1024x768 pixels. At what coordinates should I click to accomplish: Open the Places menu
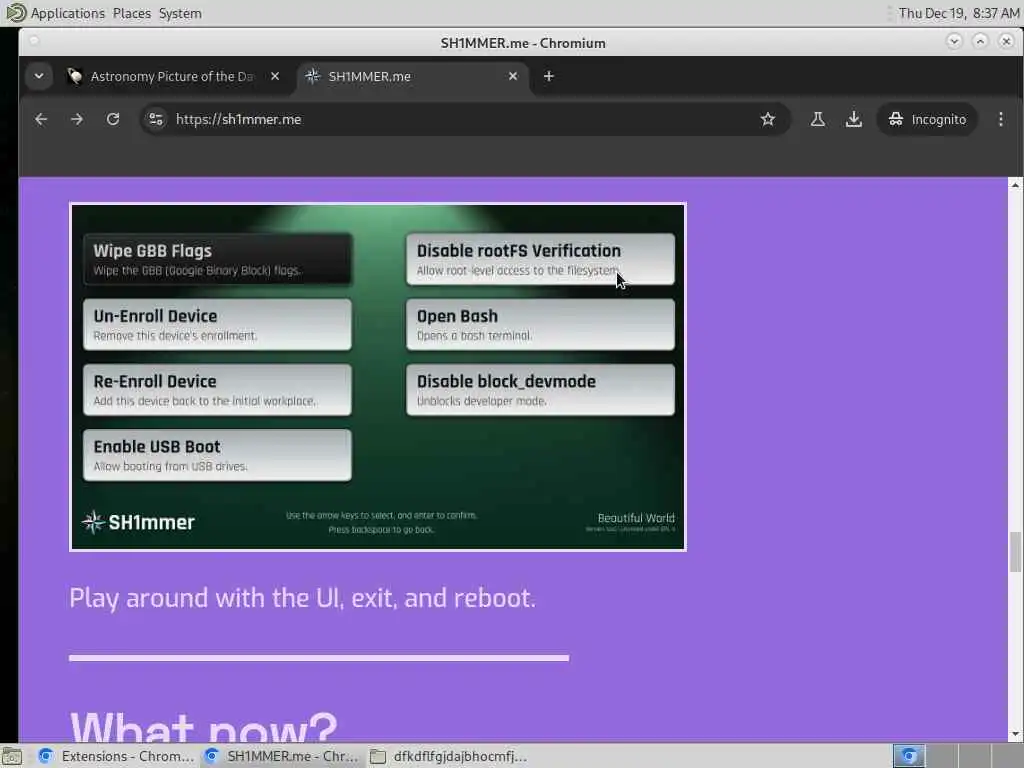point(131,13)
